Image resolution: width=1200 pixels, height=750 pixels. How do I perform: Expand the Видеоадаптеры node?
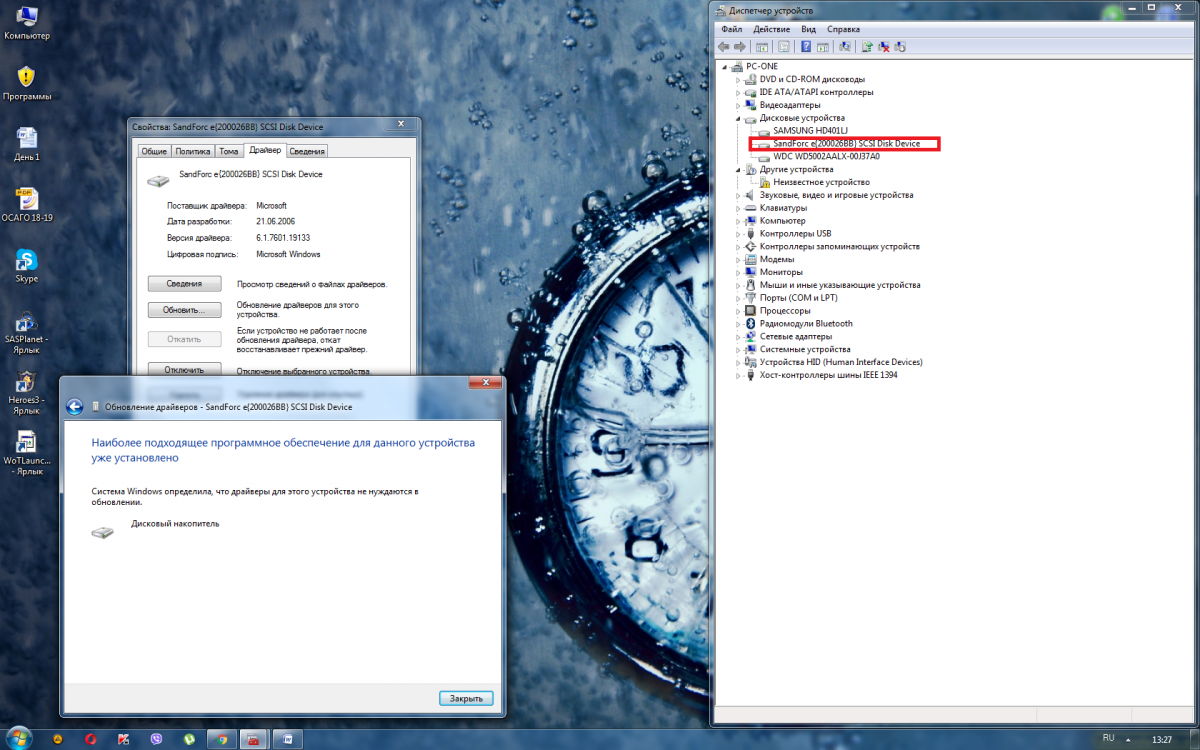(x=738, y=105)
